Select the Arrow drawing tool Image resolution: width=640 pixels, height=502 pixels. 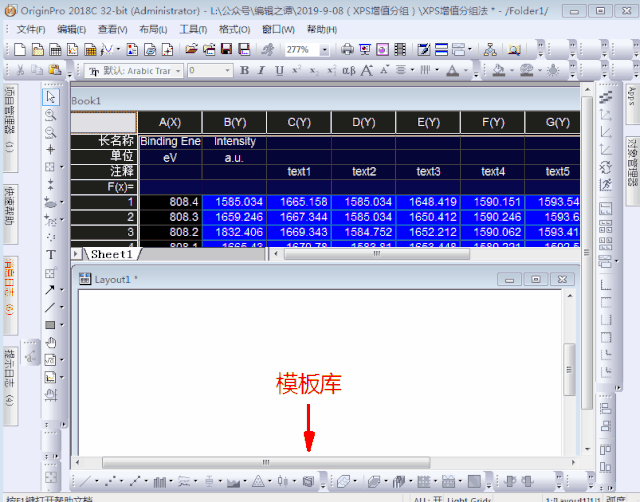(x=50, y=290)
